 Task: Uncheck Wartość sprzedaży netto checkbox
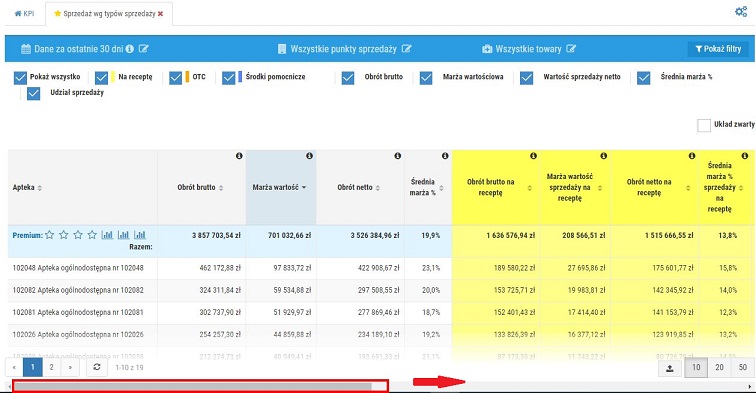(x=526, y=78)
